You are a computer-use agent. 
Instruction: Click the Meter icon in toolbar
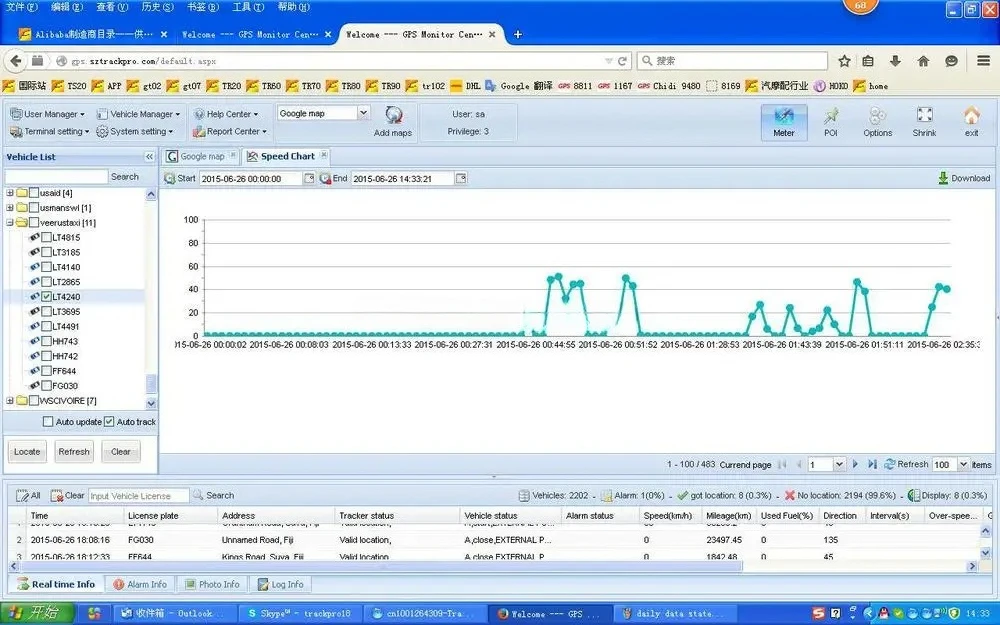pos(784,121)
